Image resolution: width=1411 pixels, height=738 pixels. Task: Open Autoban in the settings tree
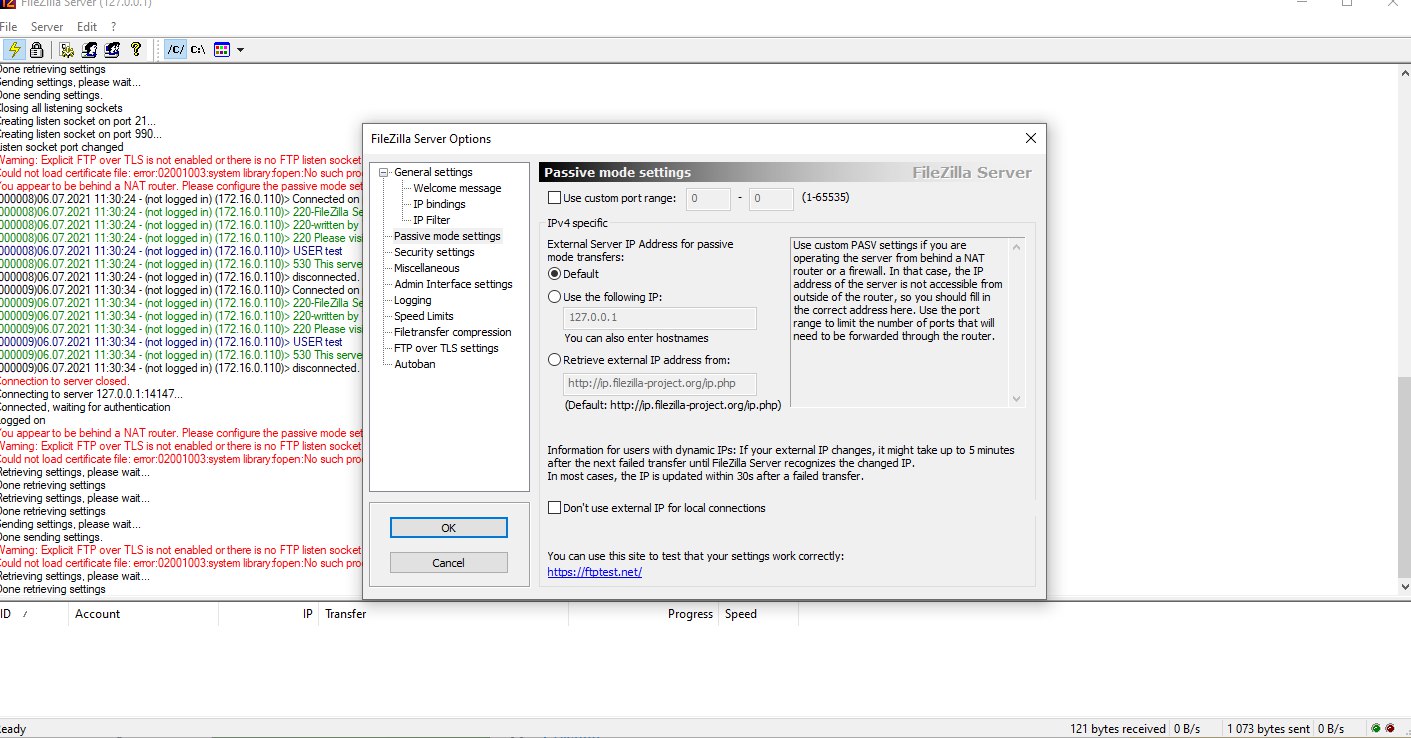(414, 364)
